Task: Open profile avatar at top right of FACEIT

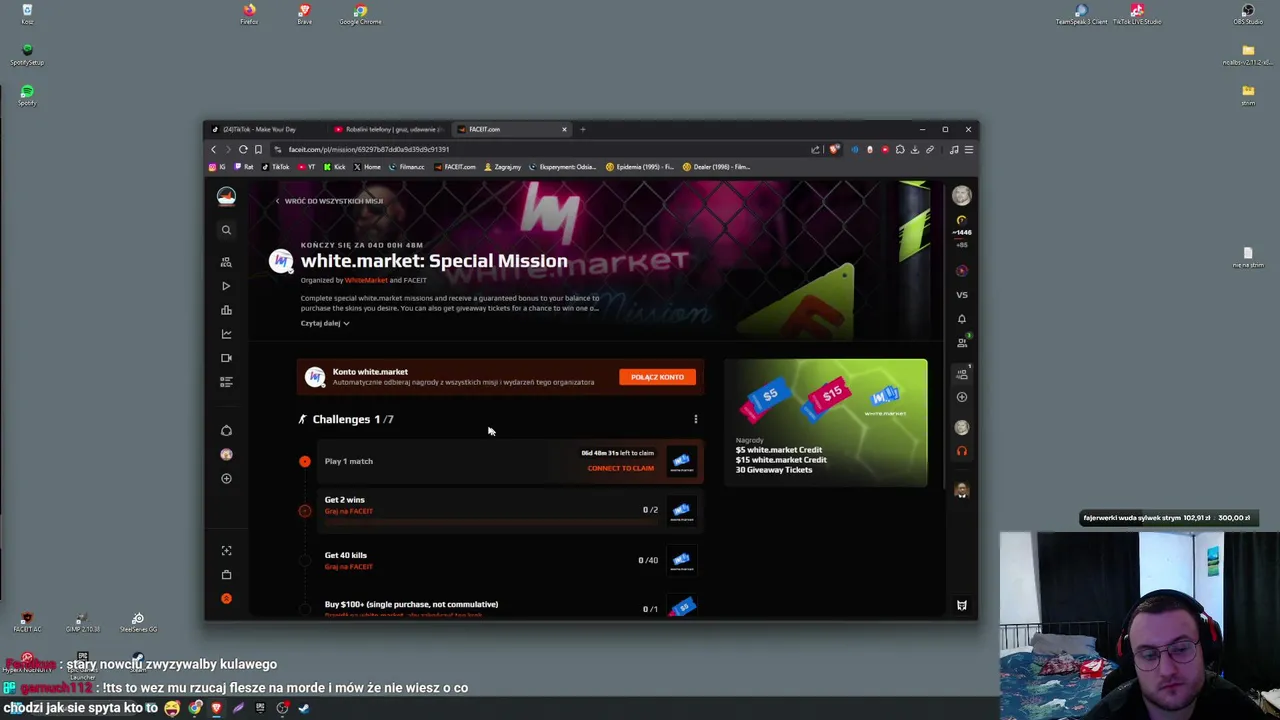Action: coord(962,196)
